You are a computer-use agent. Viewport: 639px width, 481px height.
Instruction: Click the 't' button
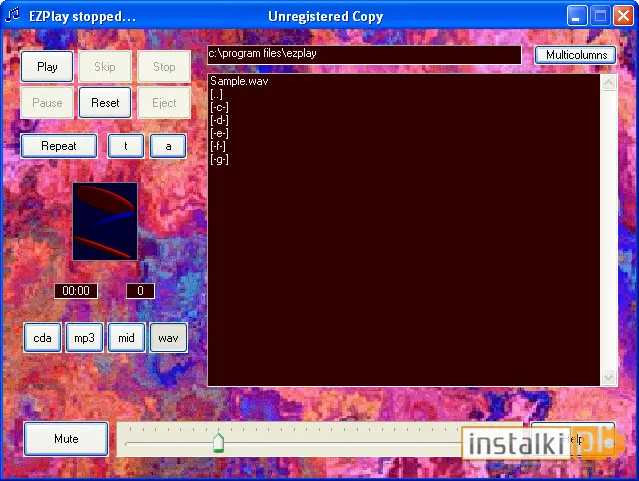point(126,146)
